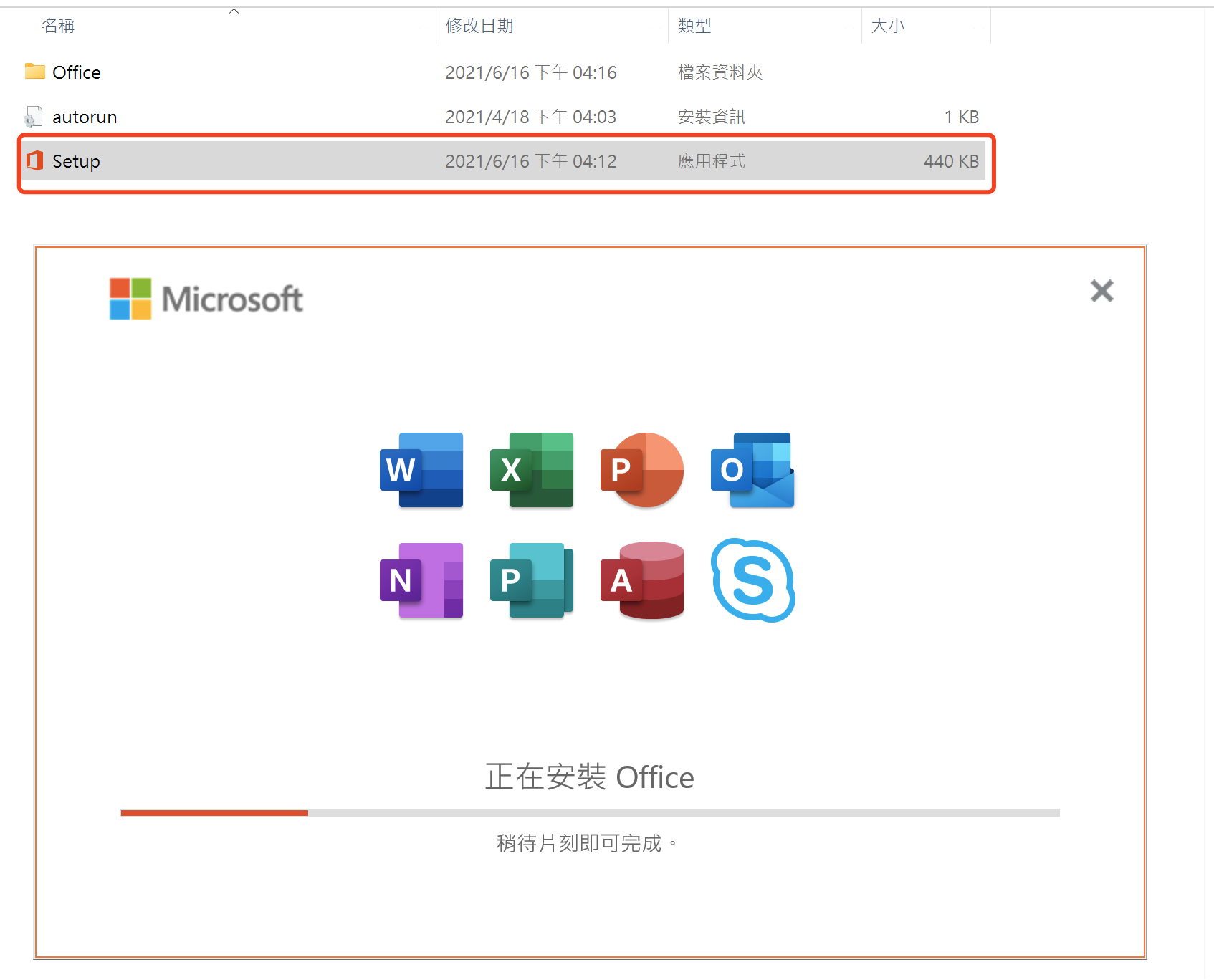Click the Word app icon
Viewport: 1214px width, 980px height.
coord(421,470)
